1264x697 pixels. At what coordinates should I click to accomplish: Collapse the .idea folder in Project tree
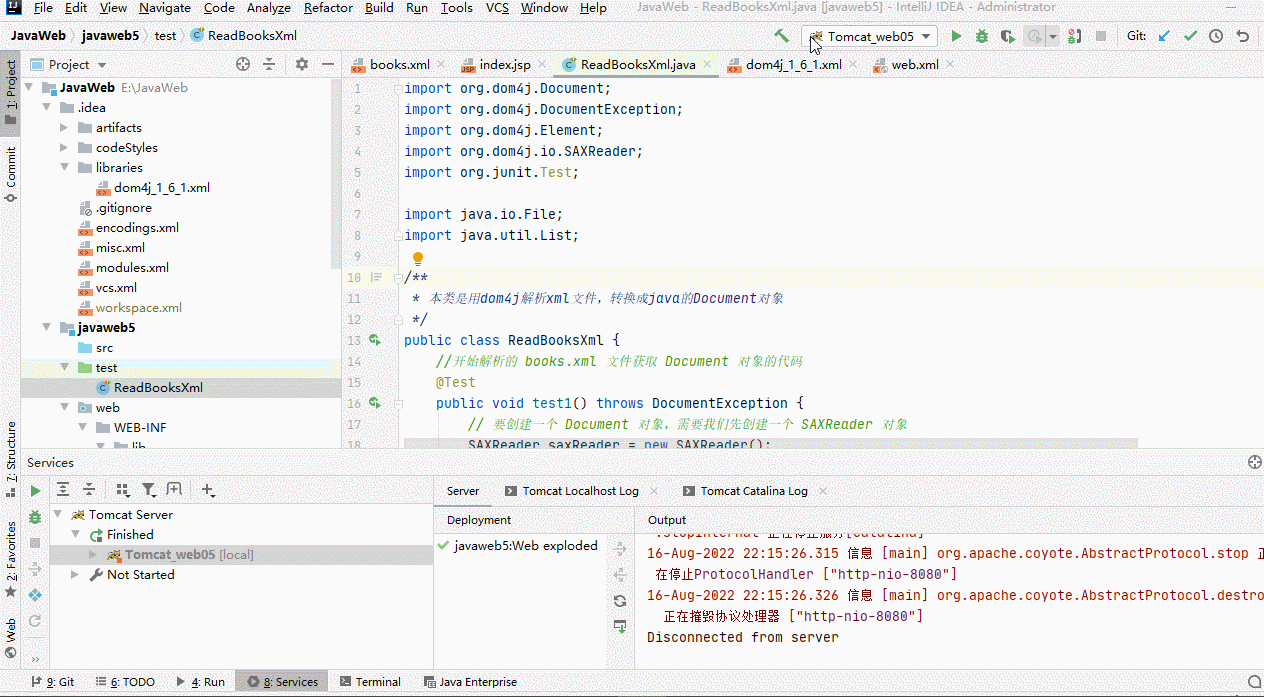click(46, 108)
